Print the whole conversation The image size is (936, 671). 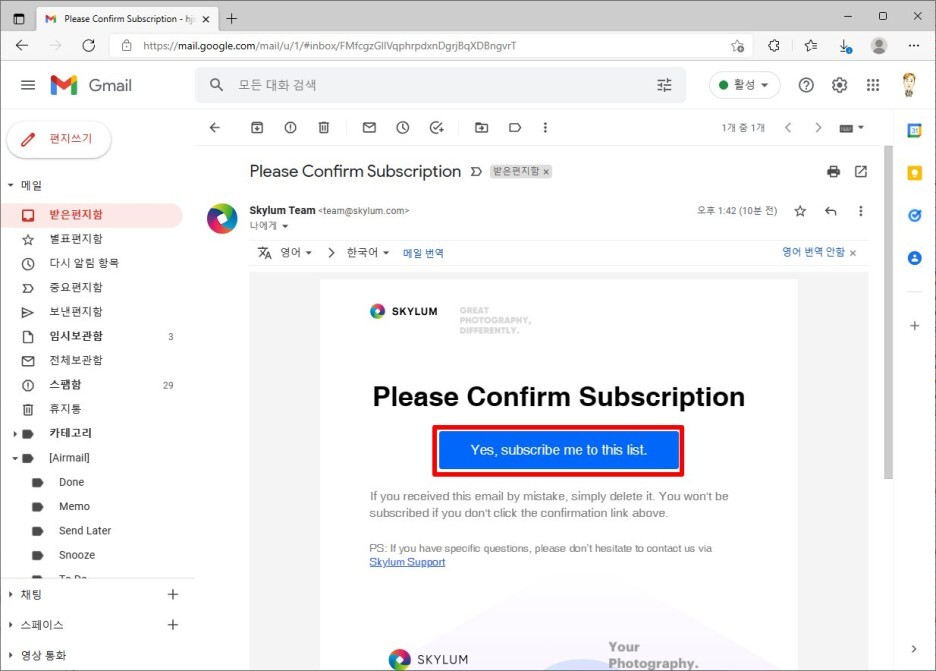[833, 172]
